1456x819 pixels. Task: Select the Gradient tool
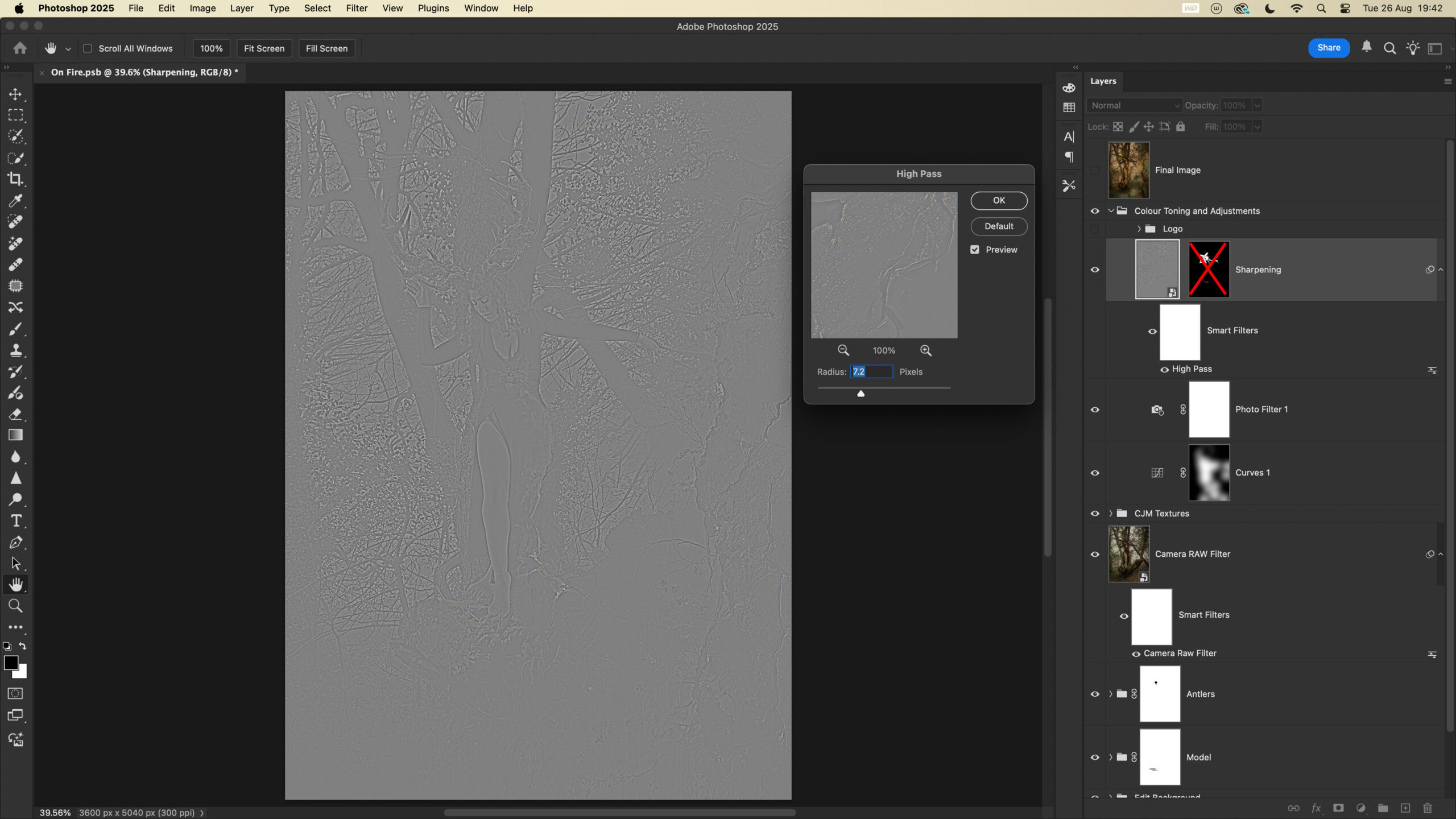[15, 435]
